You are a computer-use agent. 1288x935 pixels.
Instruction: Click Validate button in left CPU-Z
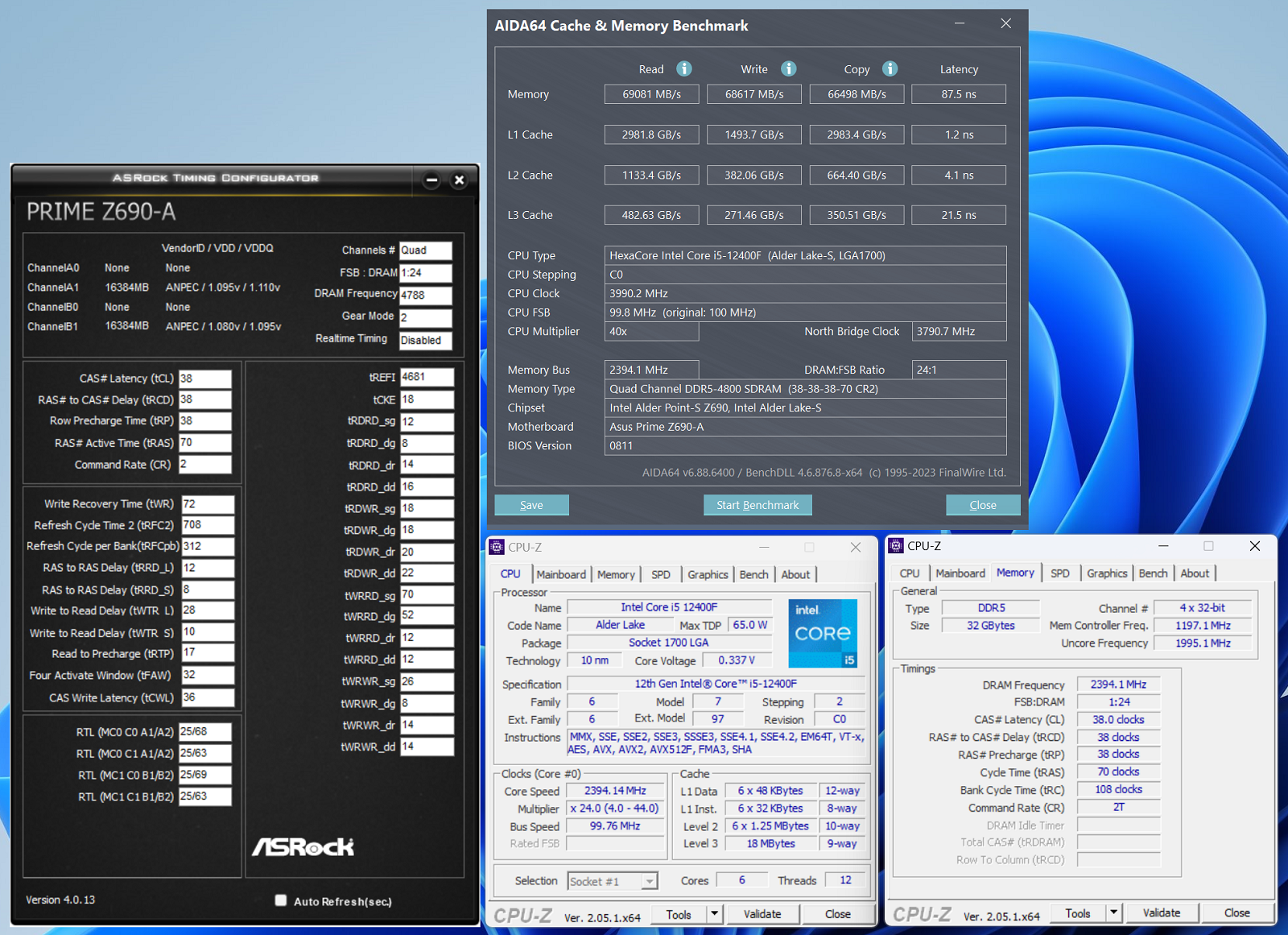pyautogui.click(x=762, y=914)
